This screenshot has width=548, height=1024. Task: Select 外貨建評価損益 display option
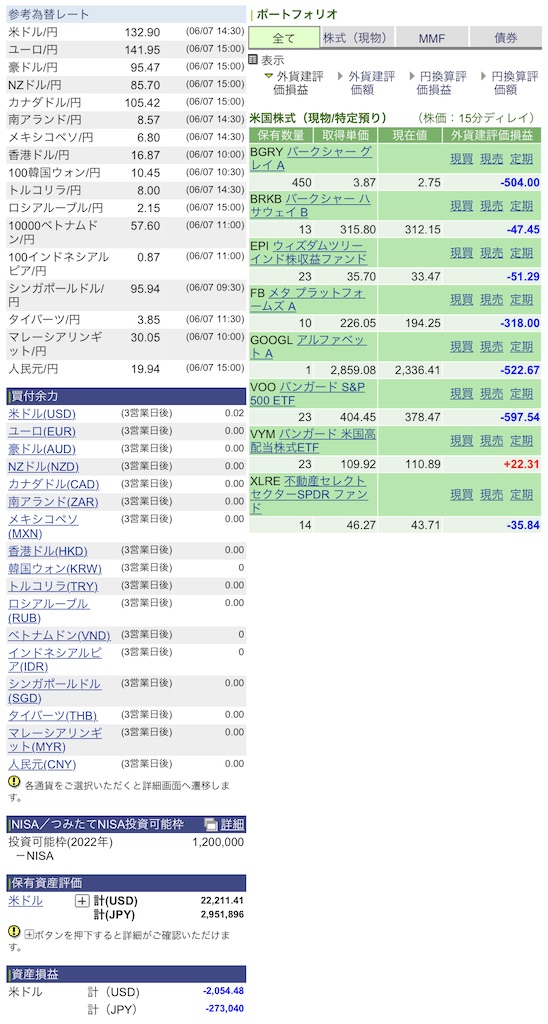click(297, 83)
